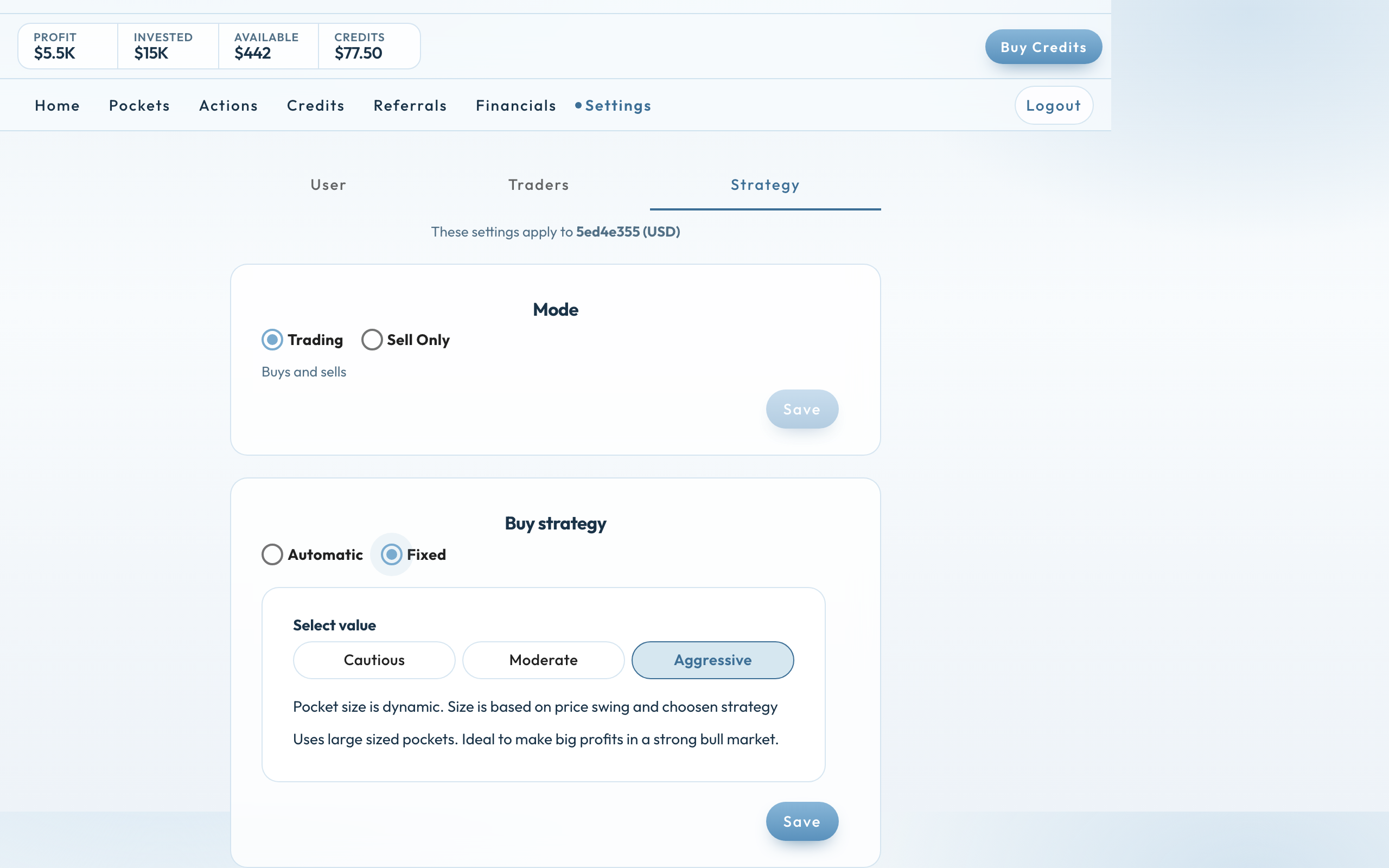Pick the Aggressive value option
The height and width of the screenshot is (868, 1389).
(713, 660)
